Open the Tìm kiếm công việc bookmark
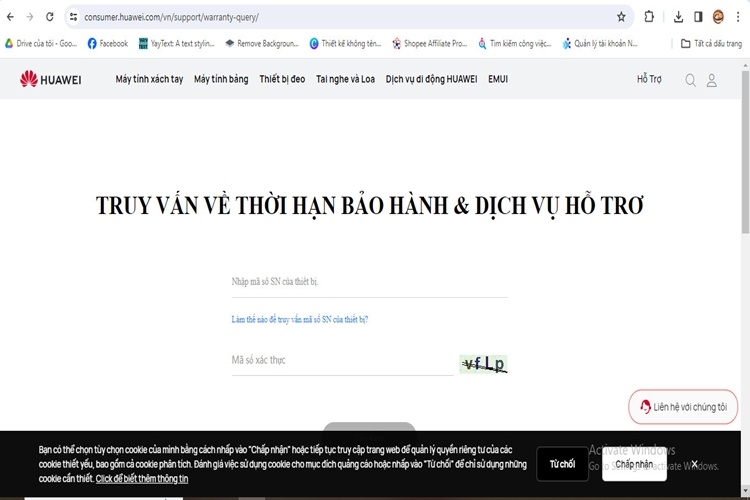This screenshot has height=500, width=750. coord(515,44)
